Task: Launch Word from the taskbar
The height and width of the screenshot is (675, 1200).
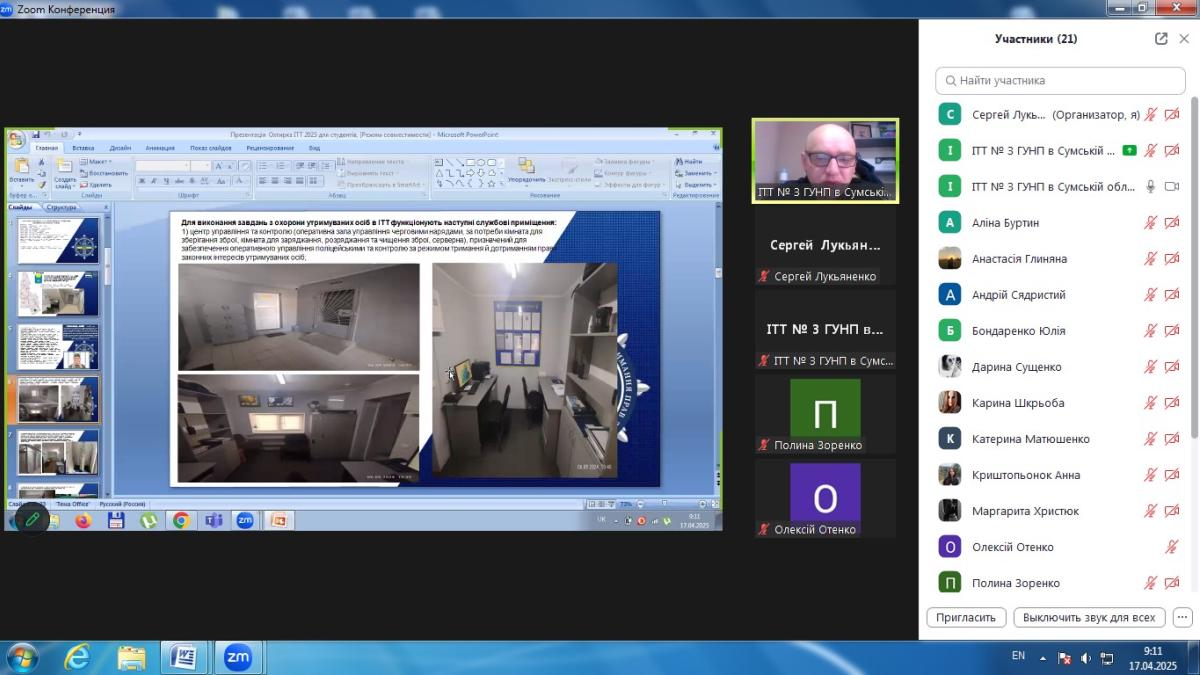Action: 183,657
